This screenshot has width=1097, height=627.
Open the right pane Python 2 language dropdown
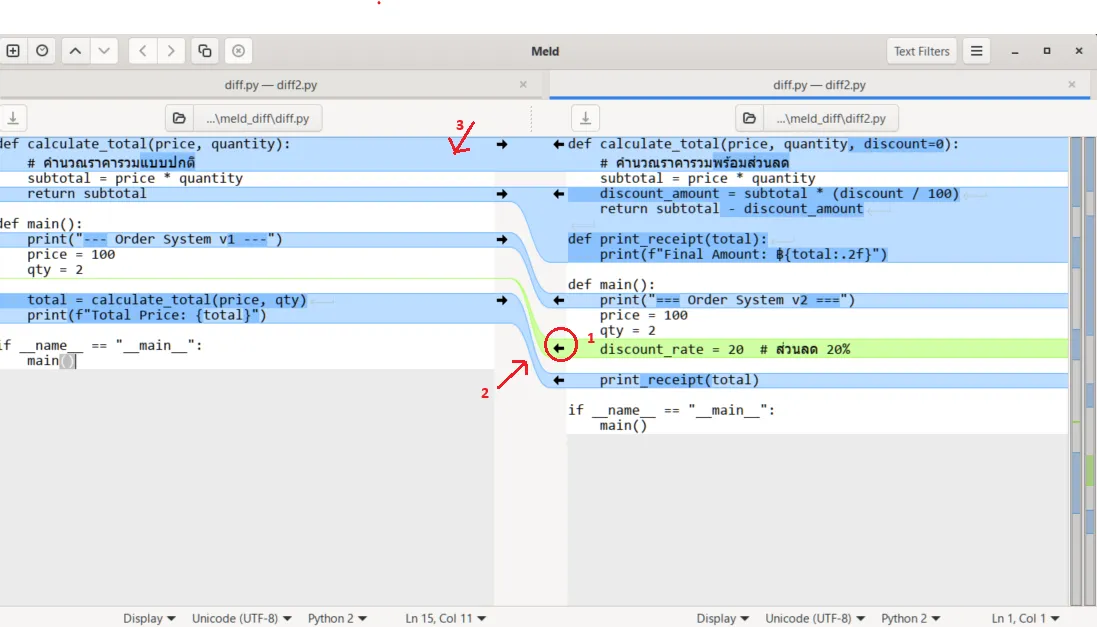(910, 618)
